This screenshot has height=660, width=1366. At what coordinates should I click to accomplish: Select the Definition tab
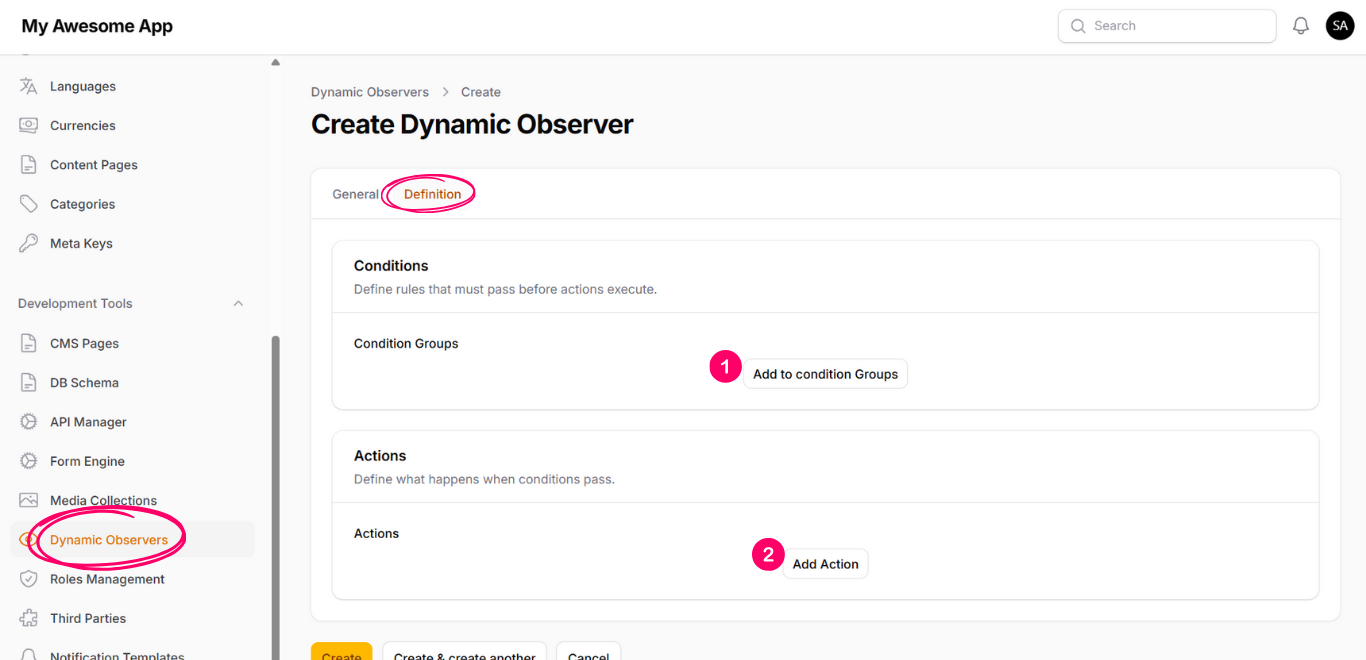click(432, 194)
